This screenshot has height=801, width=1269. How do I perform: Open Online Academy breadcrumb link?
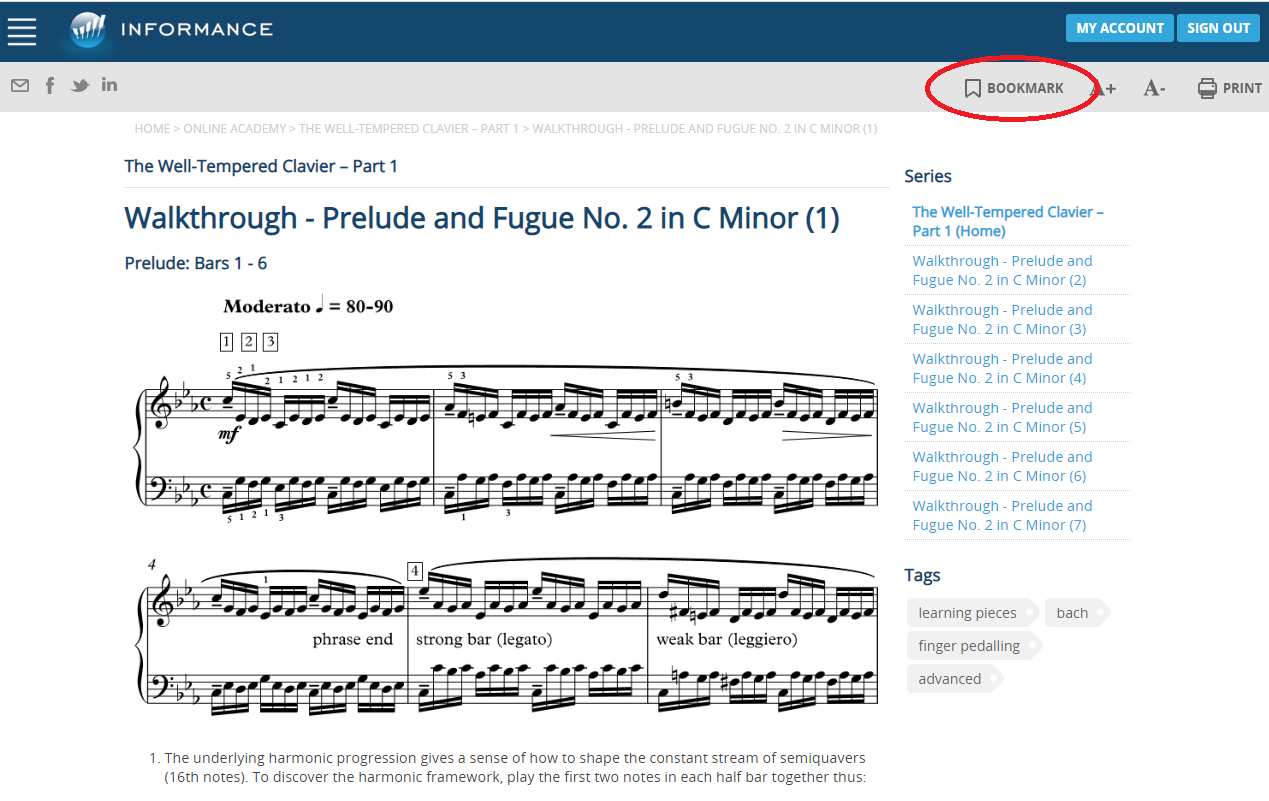tap(235, 129)
